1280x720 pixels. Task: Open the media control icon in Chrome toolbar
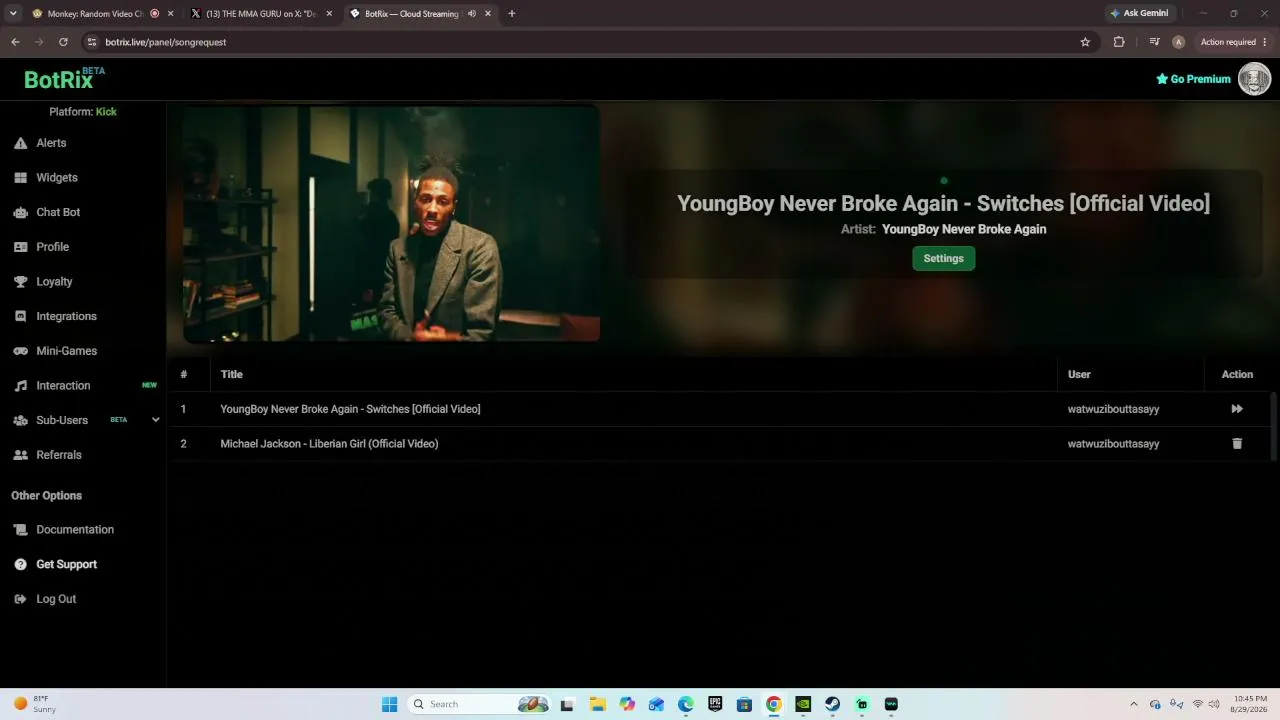1154,42
